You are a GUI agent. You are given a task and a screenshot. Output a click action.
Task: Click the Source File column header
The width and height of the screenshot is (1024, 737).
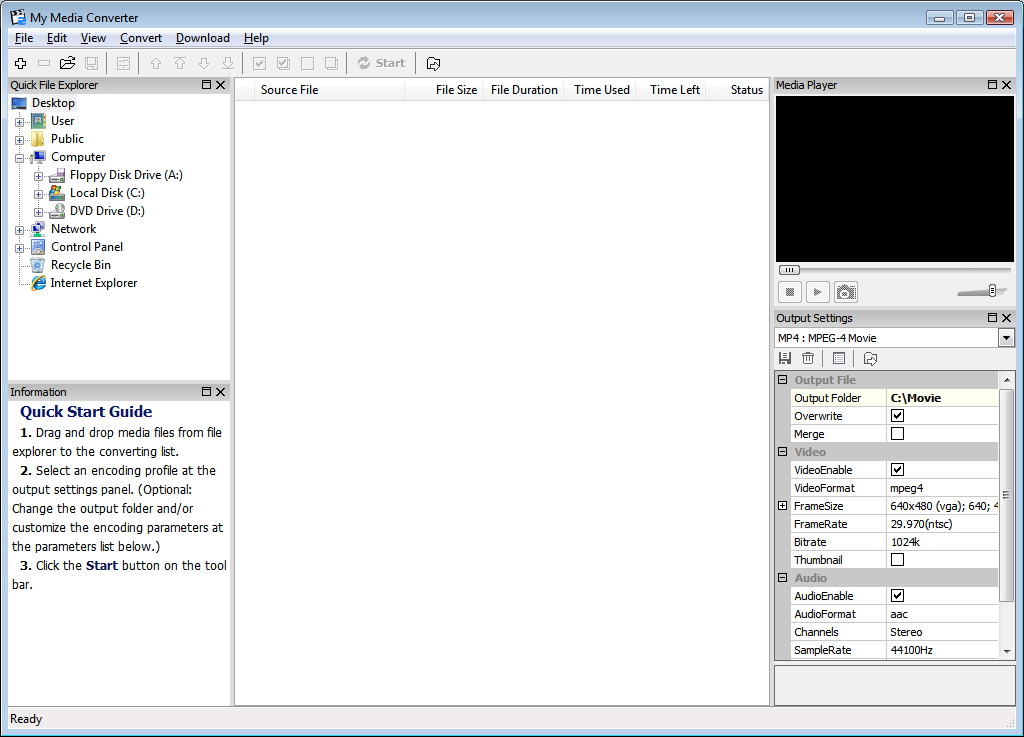pyautogui.click(x=289, y=90)
